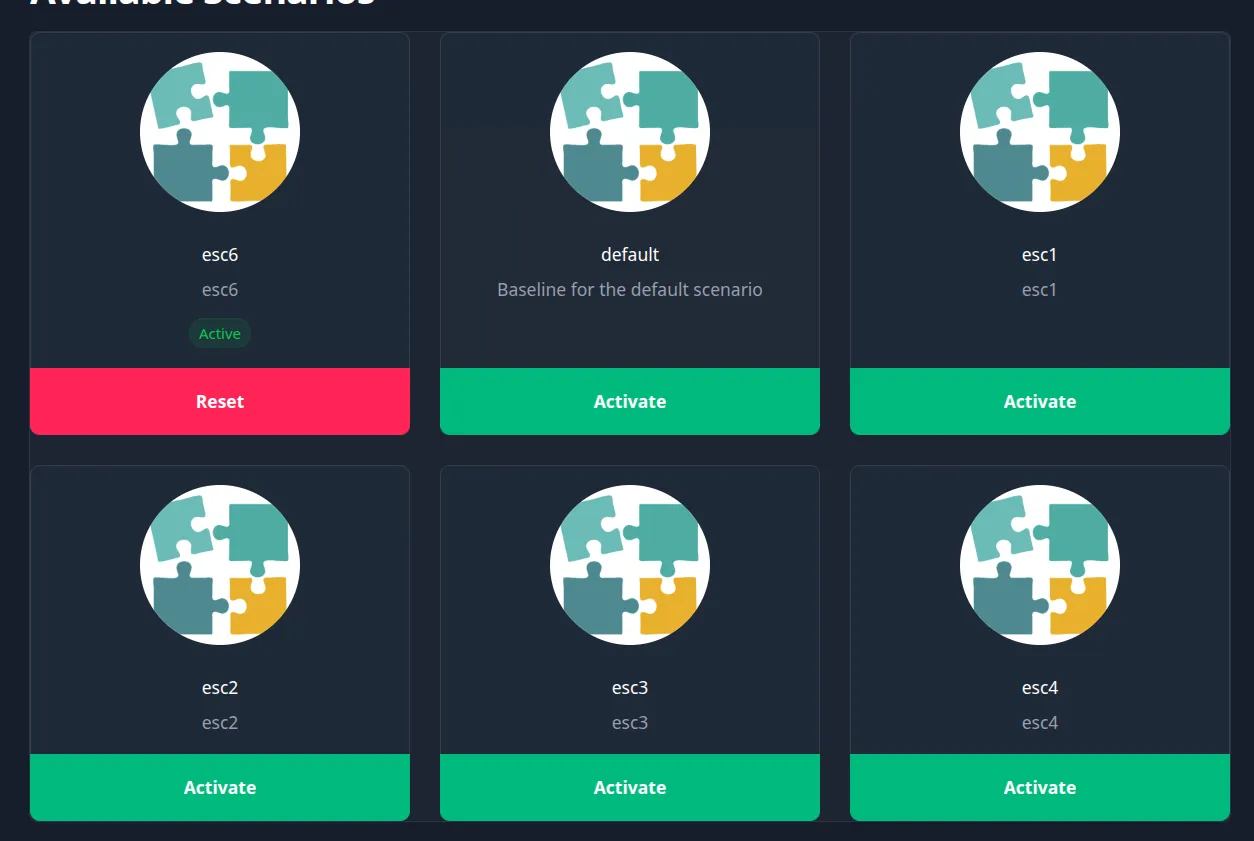Click the esc3 scenario puzzle icon

click(x=630, y=565)
